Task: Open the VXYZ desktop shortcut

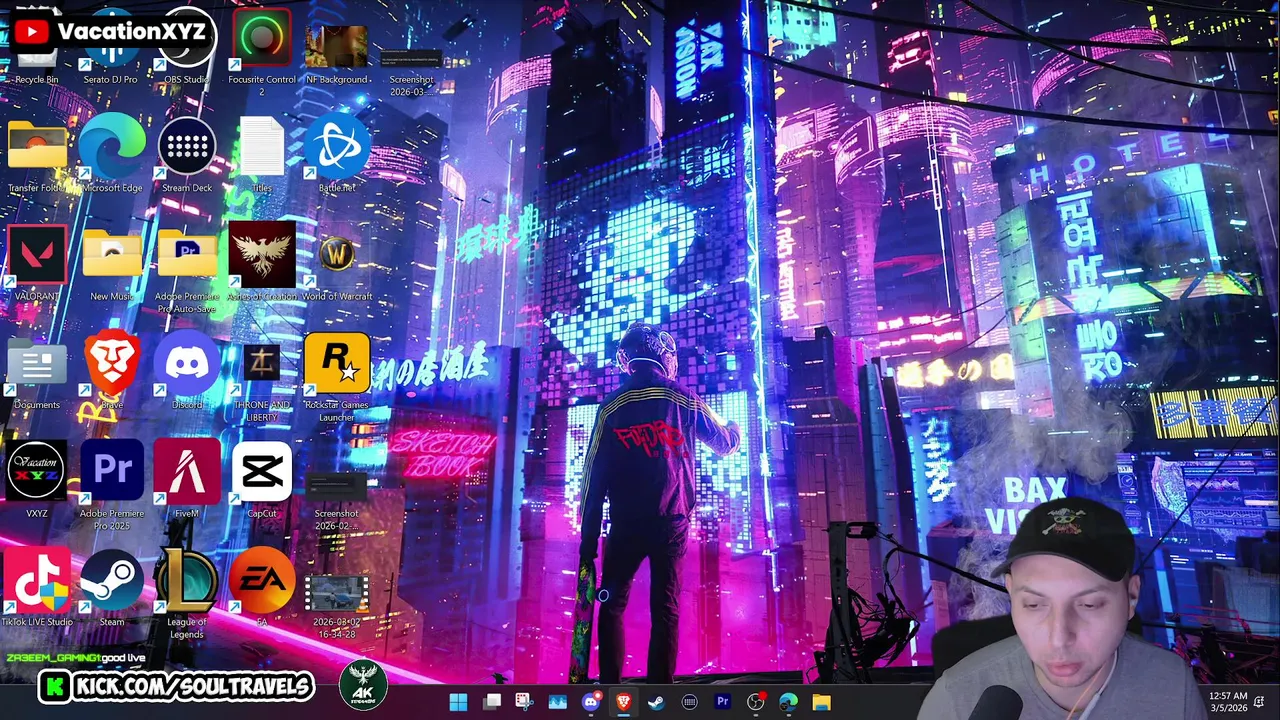Action: (x=37, y=480)
